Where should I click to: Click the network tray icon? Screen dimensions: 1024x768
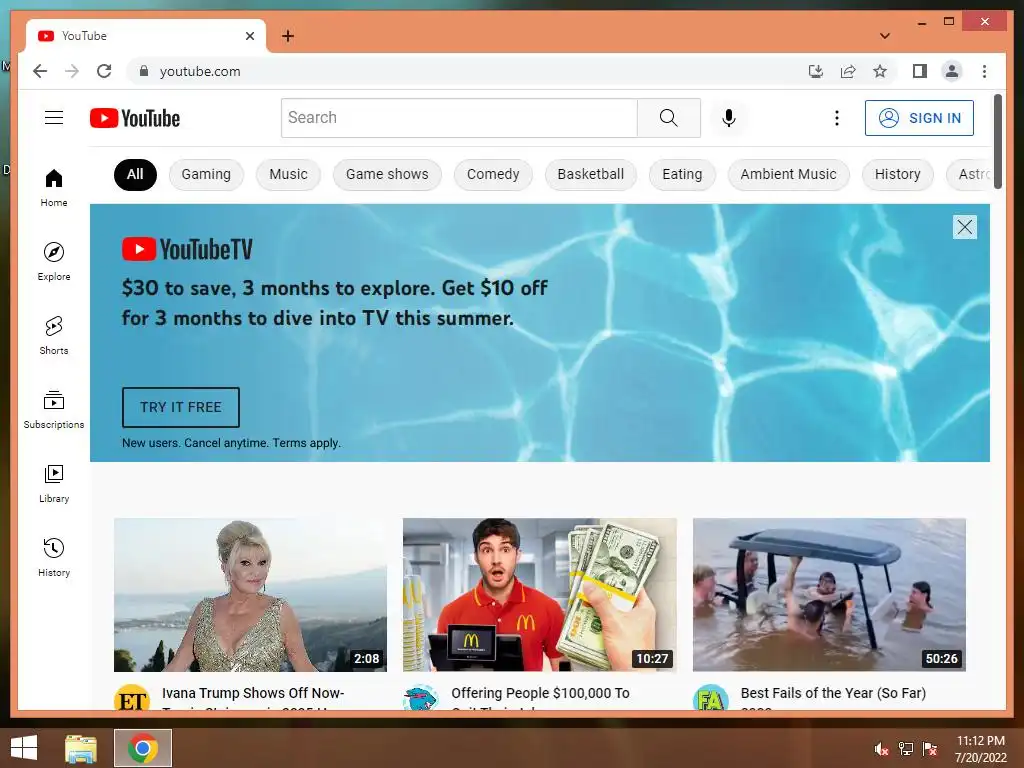(x=906, y=748)
